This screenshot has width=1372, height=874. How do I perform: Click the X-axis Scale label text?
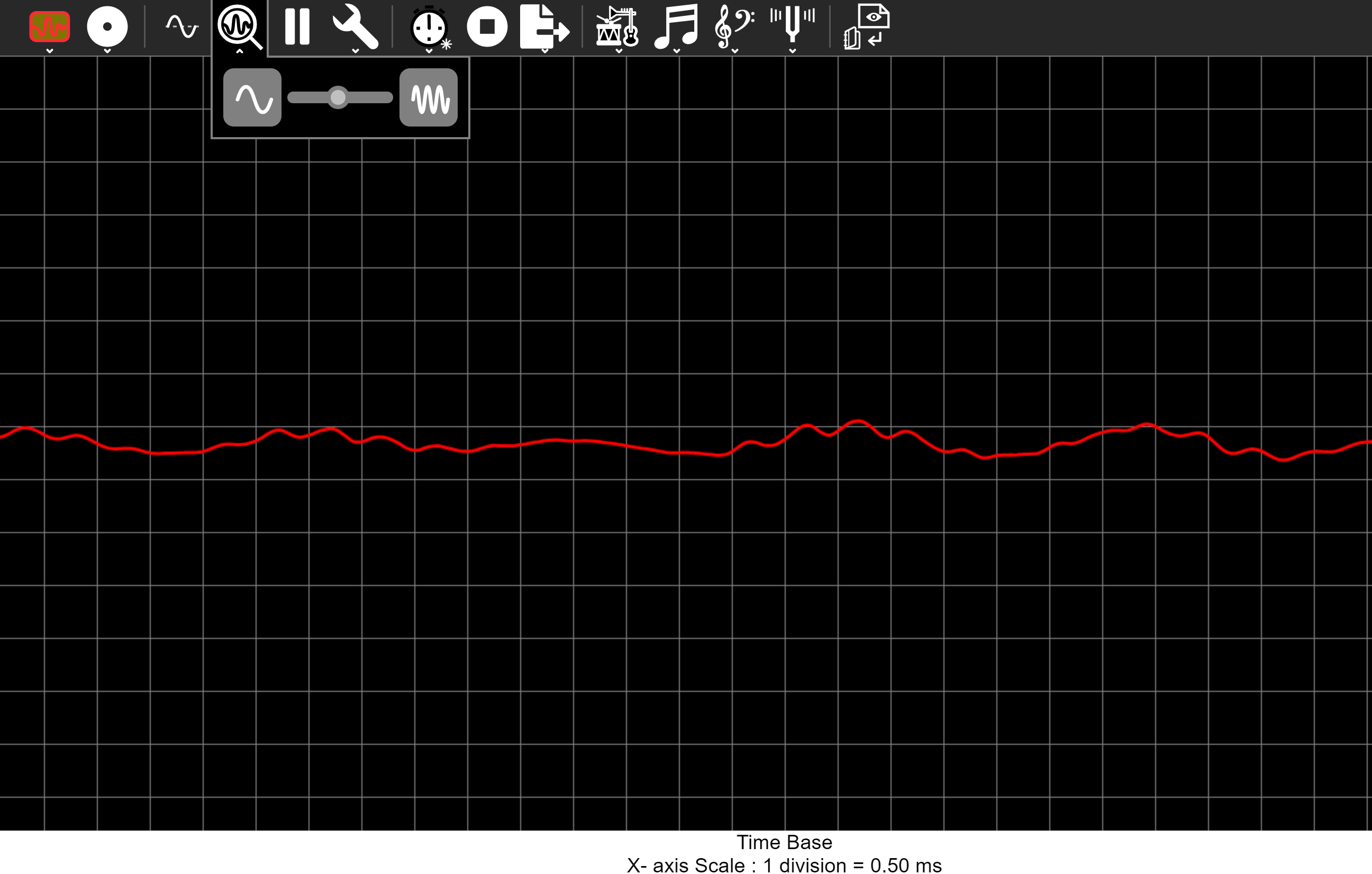784,865
